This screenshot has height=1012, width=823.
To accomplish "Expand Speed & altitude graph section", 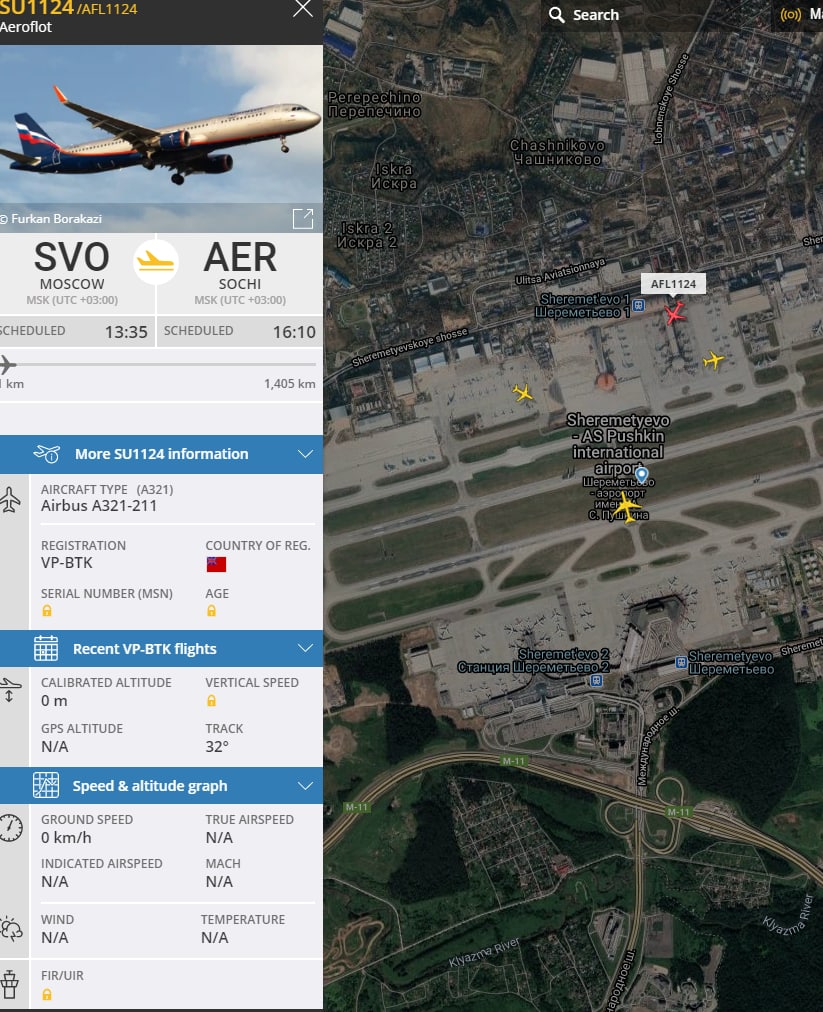I will click(161, 785).
